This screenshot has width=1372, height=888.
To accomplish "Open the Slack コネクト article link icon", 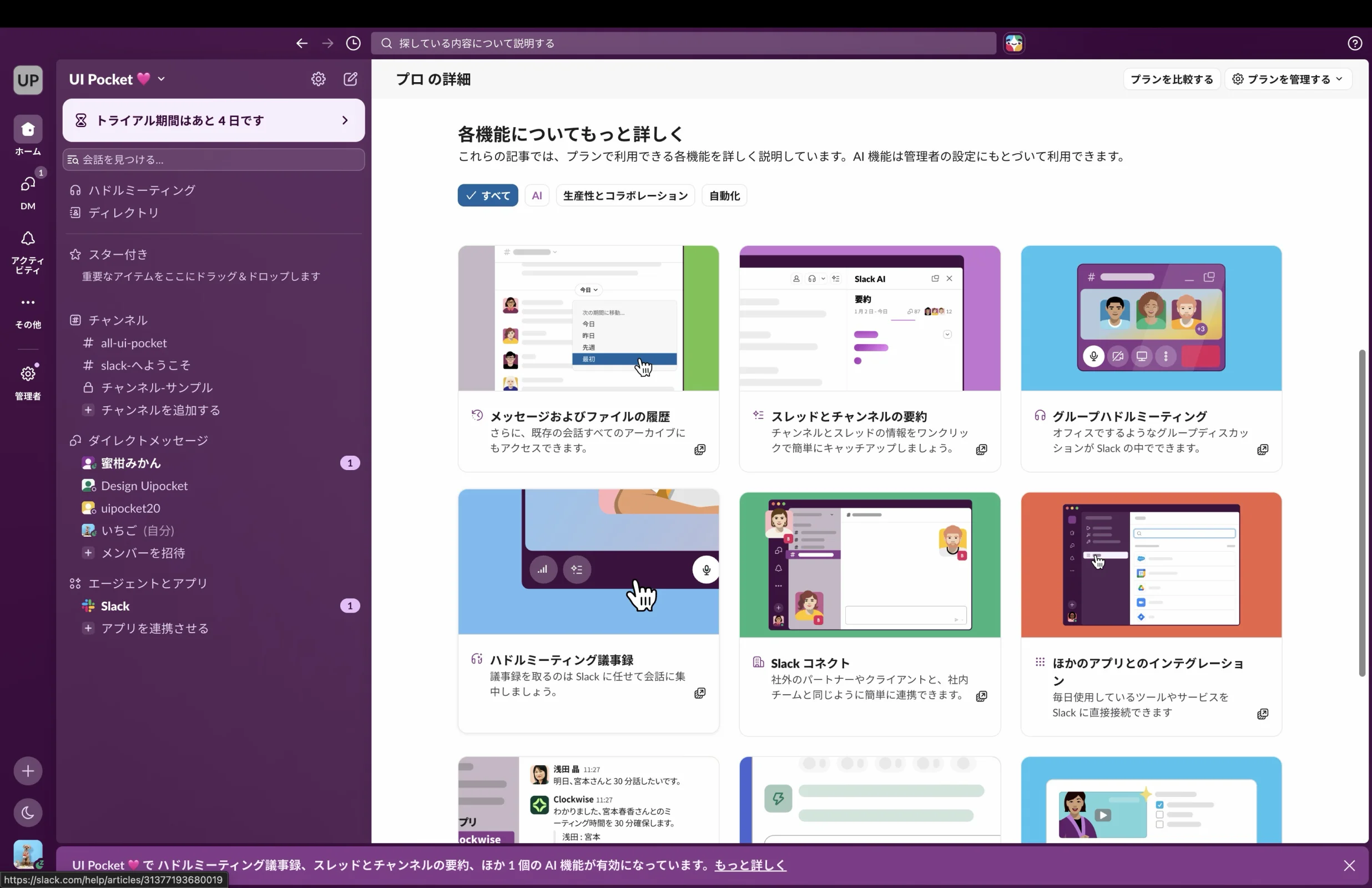I will (981, 697).
